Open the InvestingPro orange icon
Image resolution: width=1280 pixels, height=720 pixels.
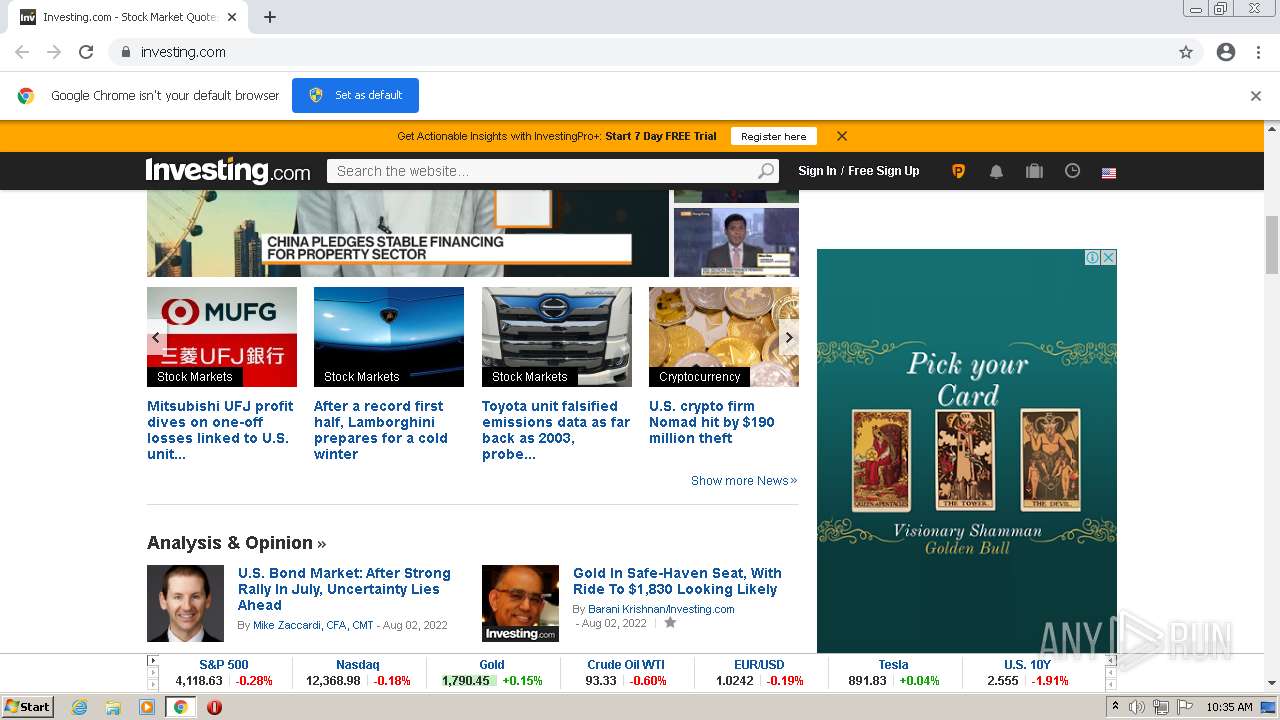(958, 171)
